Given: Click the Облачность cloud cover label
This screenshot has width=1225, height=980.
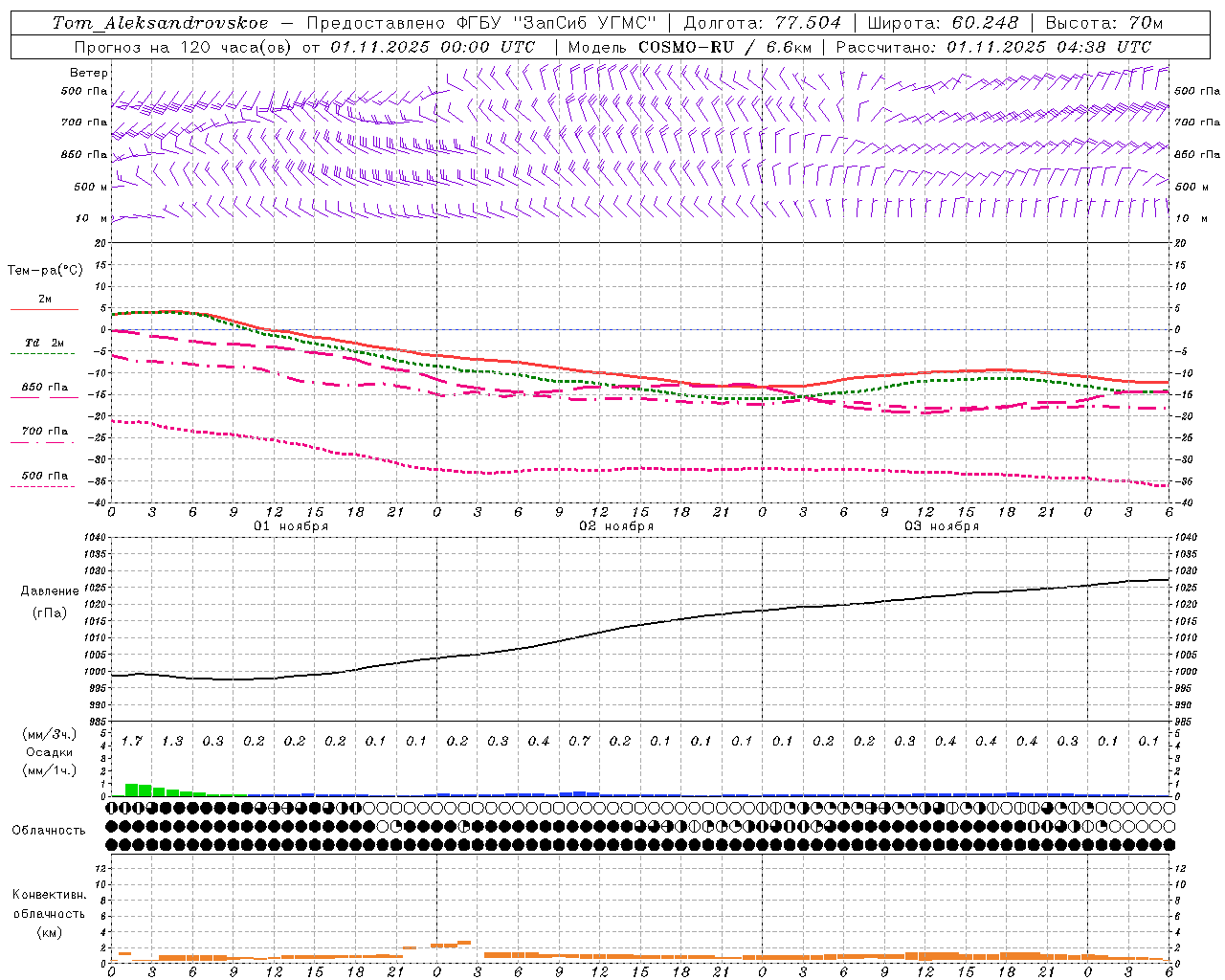Looking at the screenshot, I should click(x=49, y=831).
